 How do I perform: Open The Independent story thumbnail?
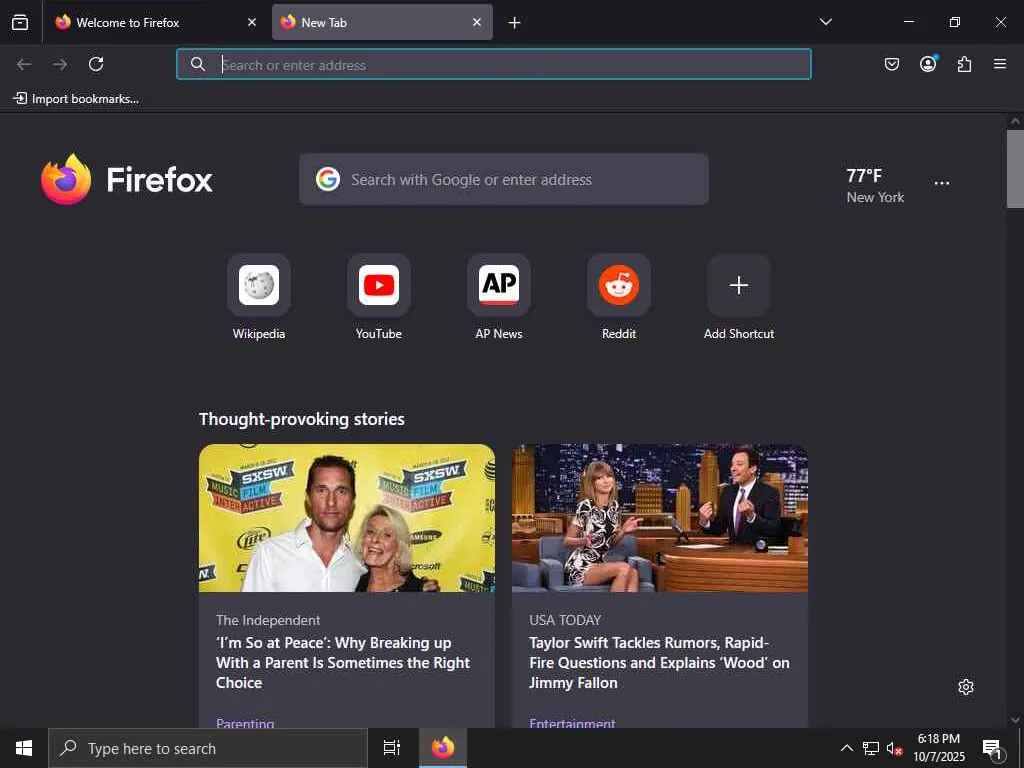click(x=347, y=518)
